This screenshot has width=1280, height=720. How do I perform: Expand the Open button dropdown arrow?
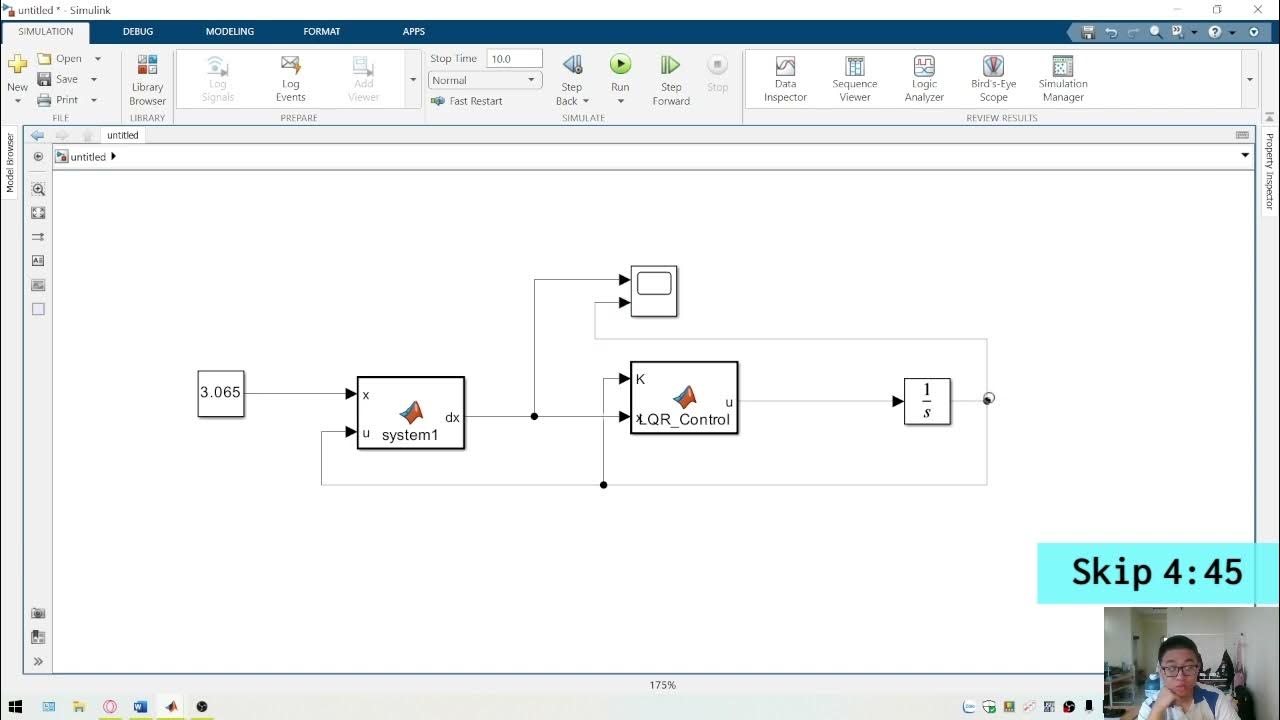click(x=98, y=59)
